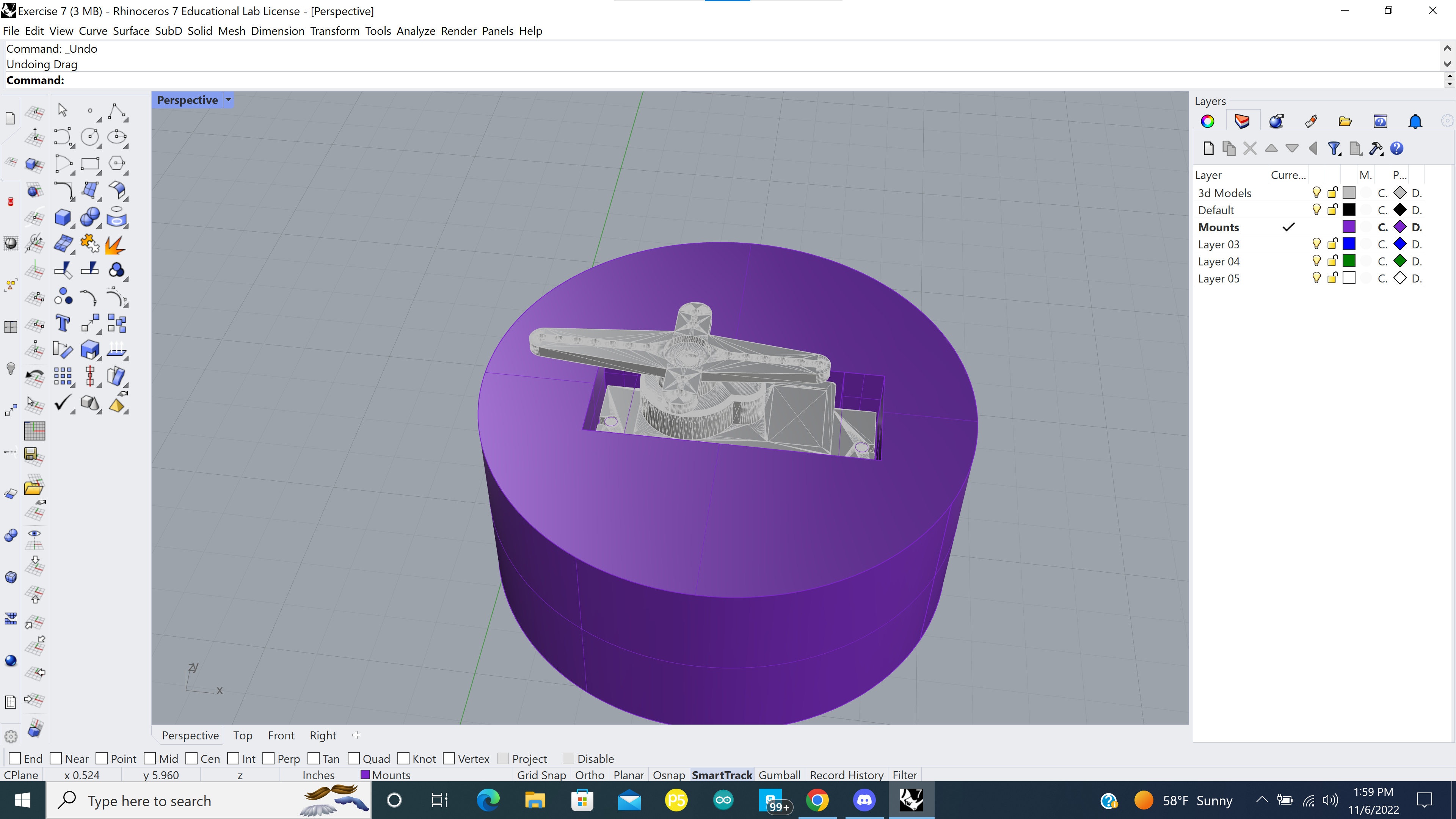Toggle Osnap in status bar
This screenshot has height=819, width=1456.
pos(668,775)
